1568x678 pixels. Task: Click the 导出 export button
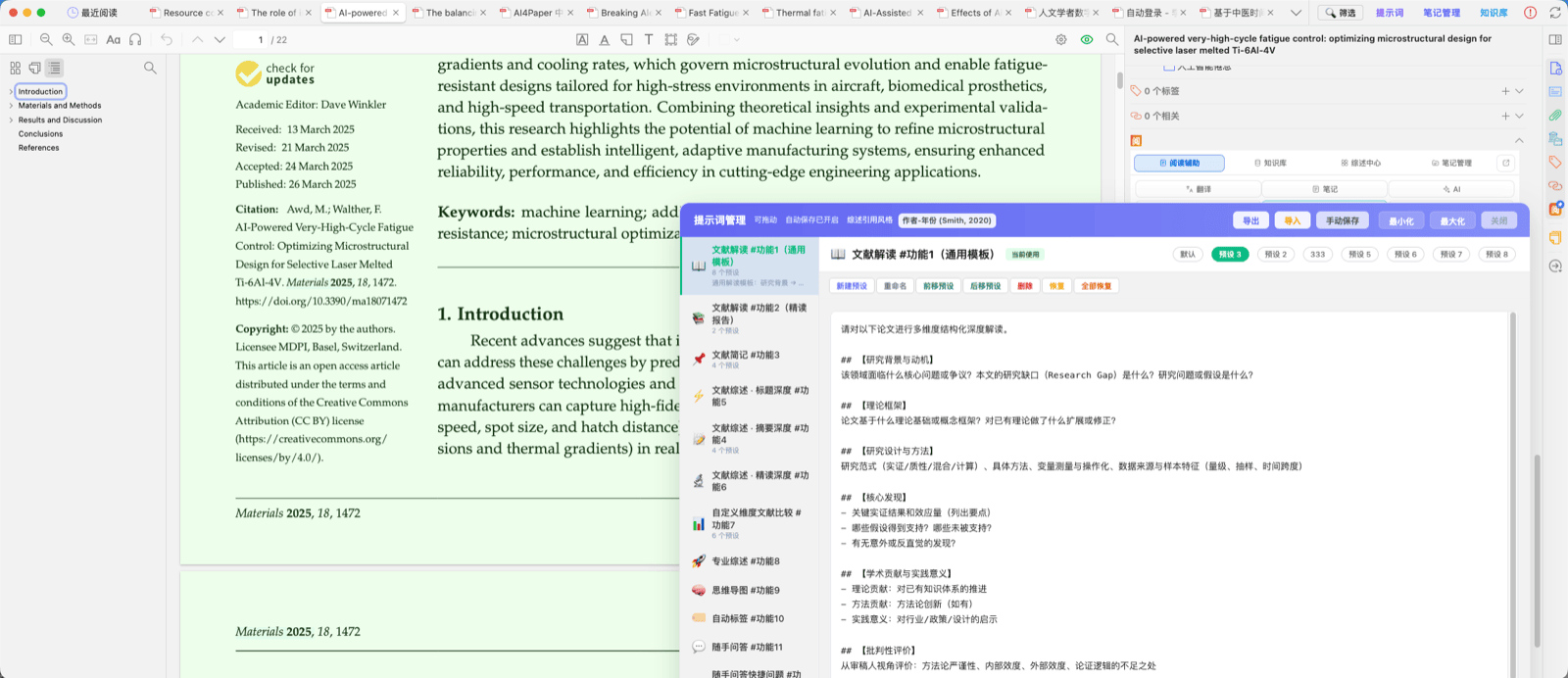click(1251, 220)
